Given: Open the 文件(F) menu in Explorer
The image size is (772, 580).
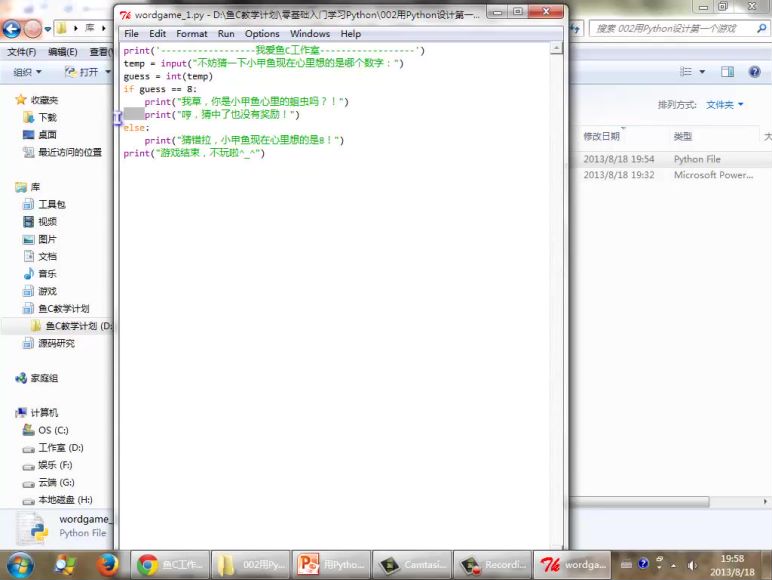Looking at the screenshot, I should click(x=22, y=52).
